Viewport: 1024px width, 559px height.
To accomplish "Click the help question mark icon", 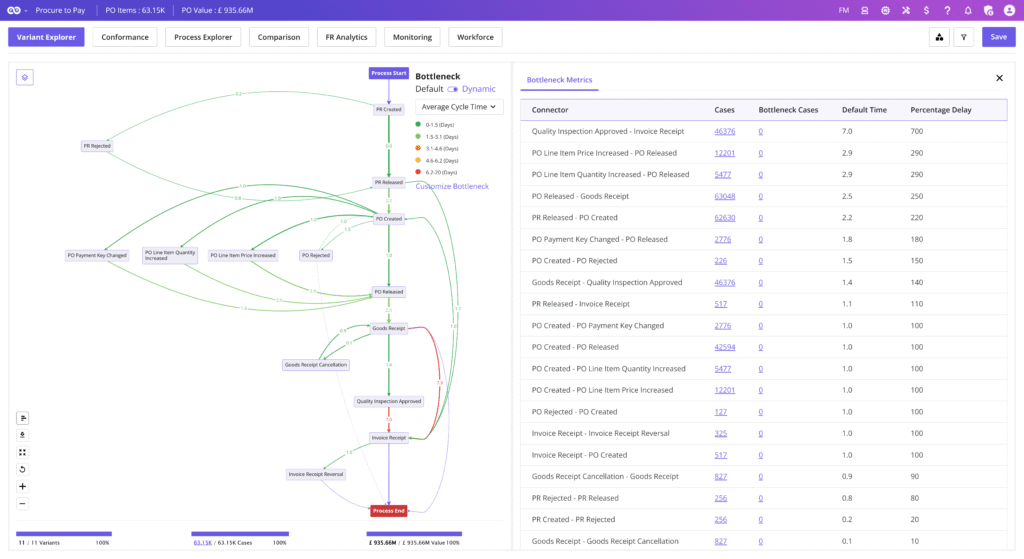I will pyautogui.click(x=947, y=10).
